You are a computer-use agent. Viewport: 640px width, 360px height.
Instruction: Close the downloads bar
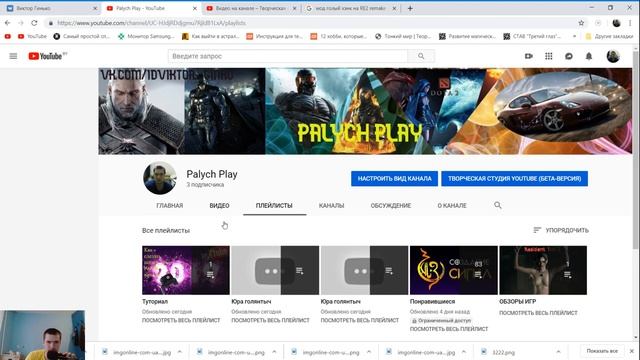click(x=632, y=351)
